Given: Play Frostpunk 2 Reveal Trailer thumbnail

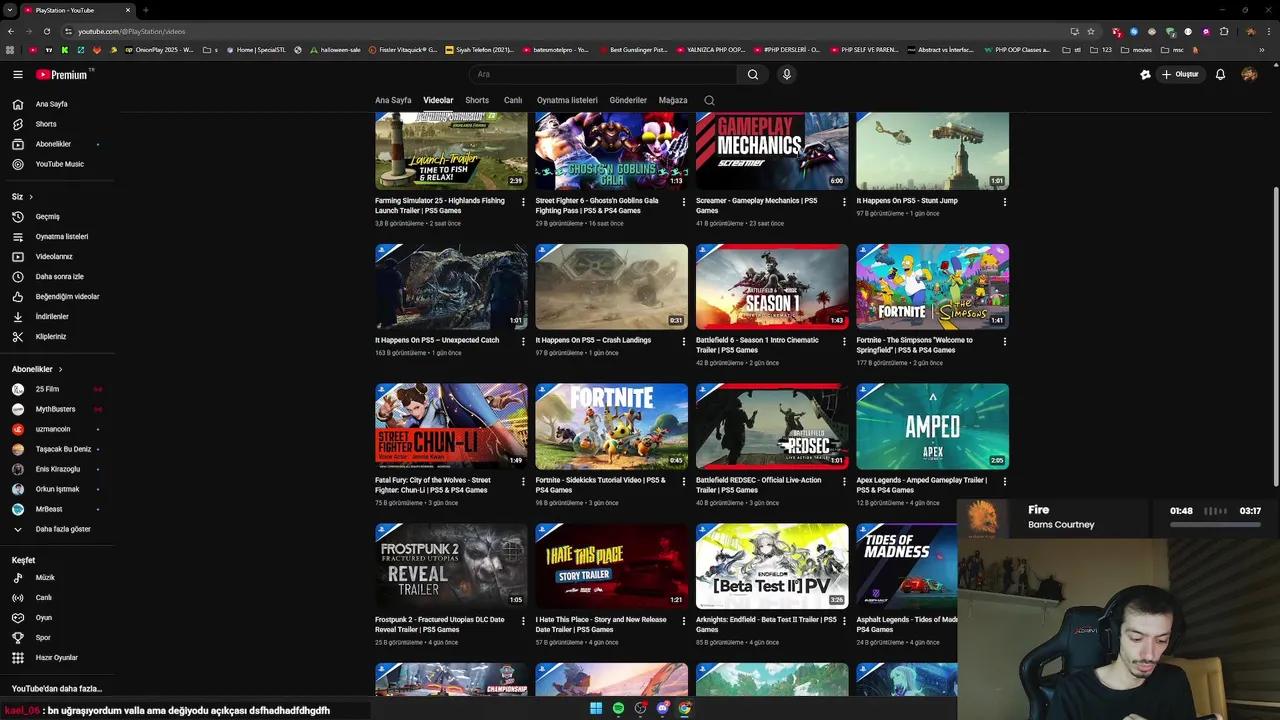Looking at the screenshot, I should tap(451, 566).
